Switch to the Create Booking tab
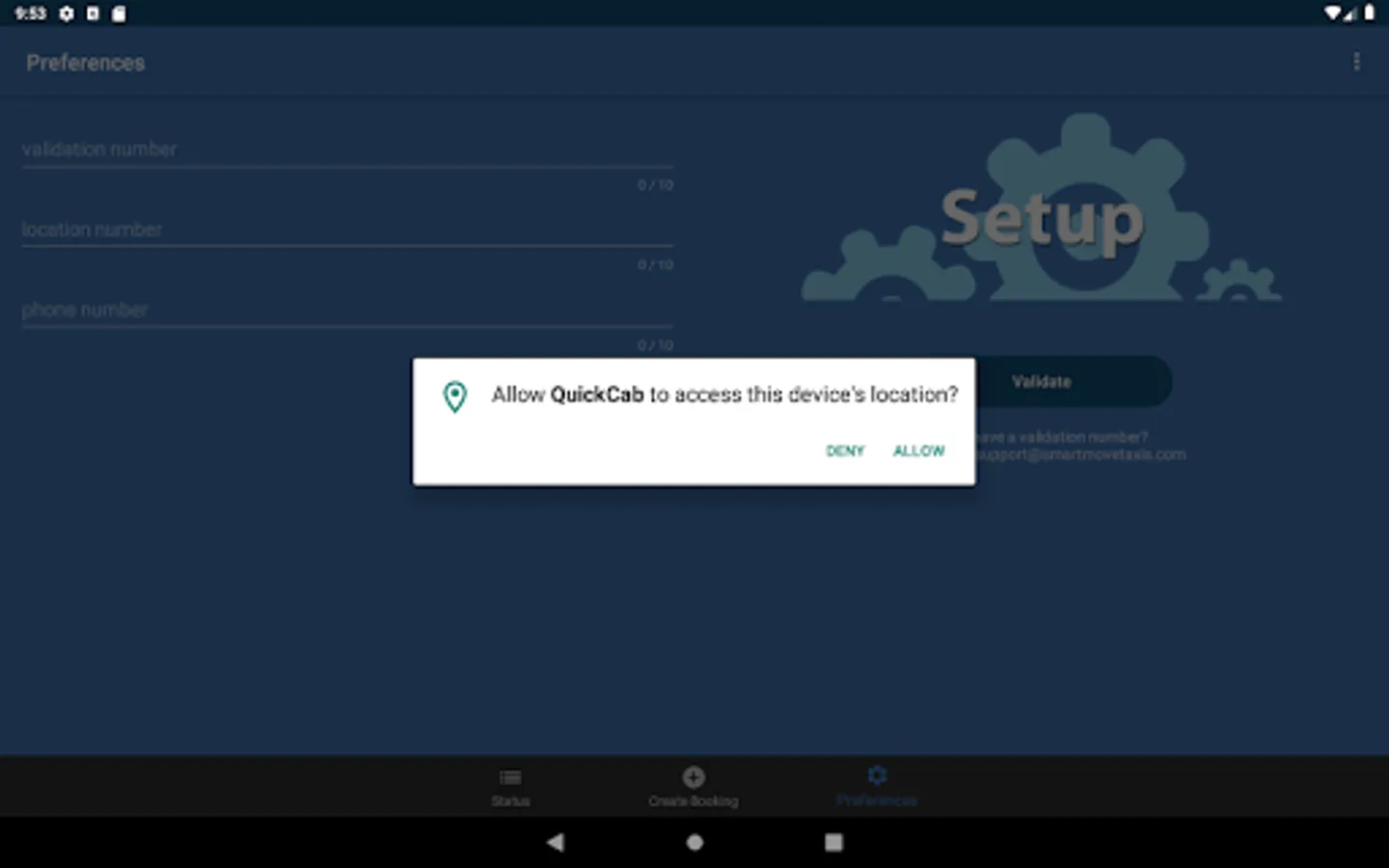 [694, 787]
